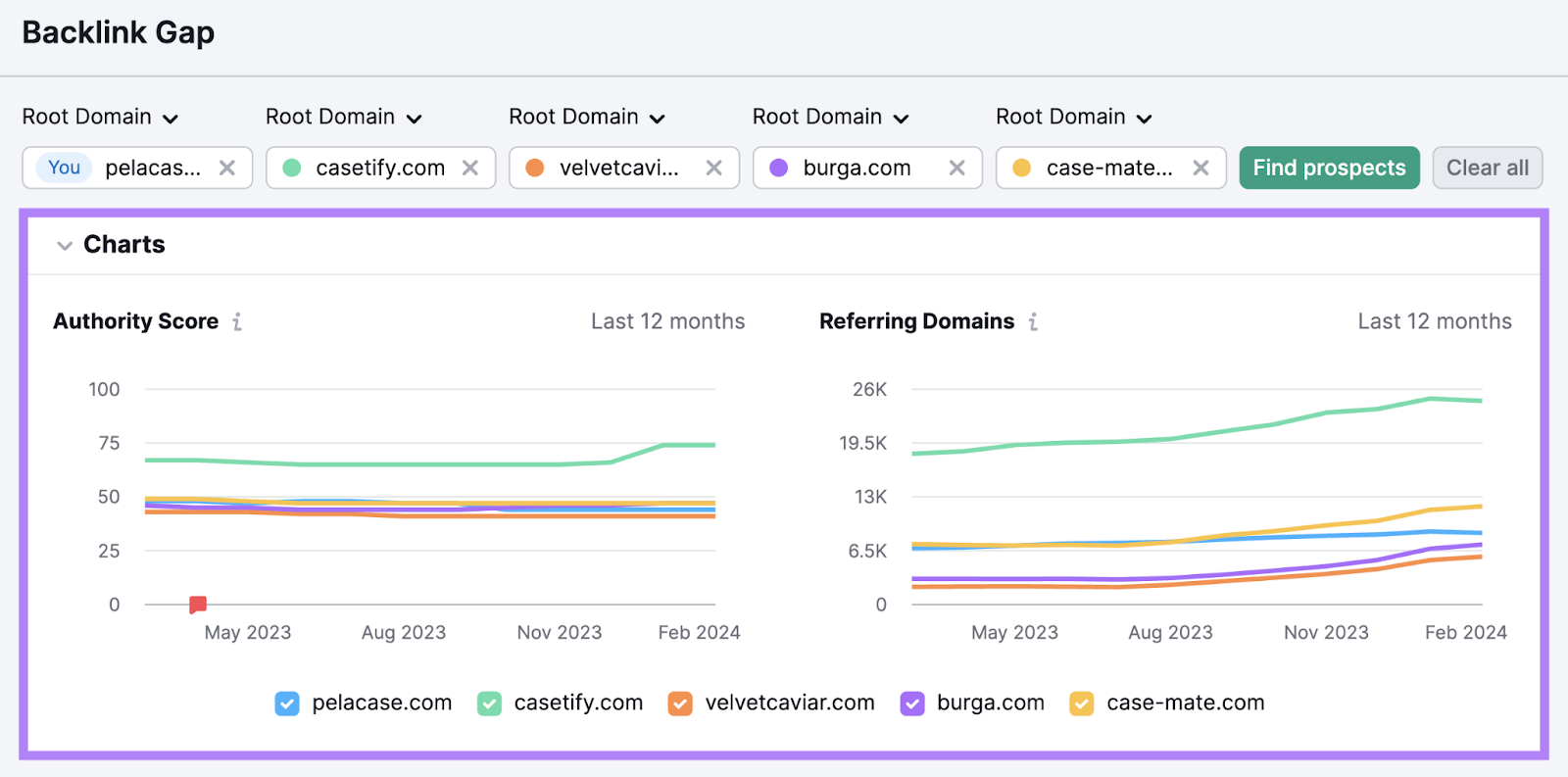Expand Root Domain dropdown above burga.com
Image resolution: width=1568 pixels, height=777 pixels.
830,118
